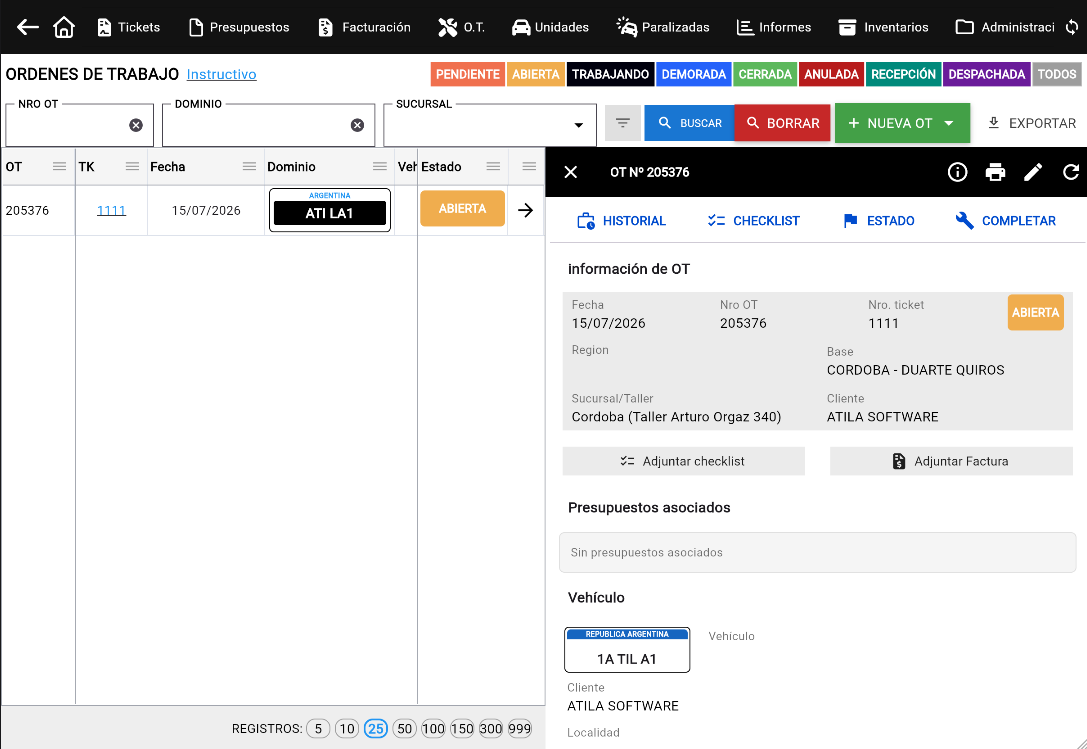The height and width of the screenshot is (749, 1087).
Task: Select 50 registros per page
Action: click(x=405, y=729)
